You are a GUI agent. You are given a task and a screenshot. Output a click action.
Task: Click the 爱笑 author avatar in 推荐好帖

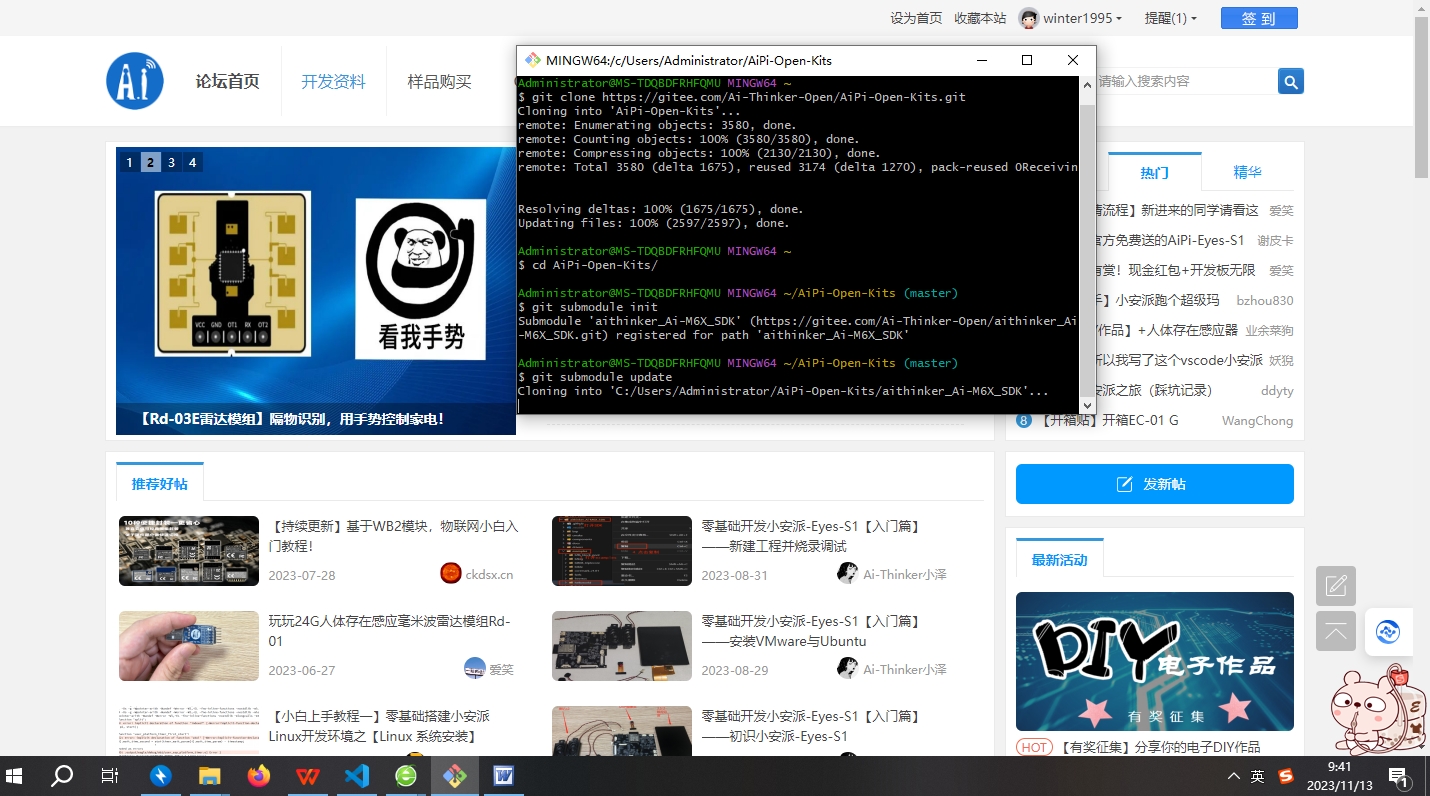tap(475, 668)
